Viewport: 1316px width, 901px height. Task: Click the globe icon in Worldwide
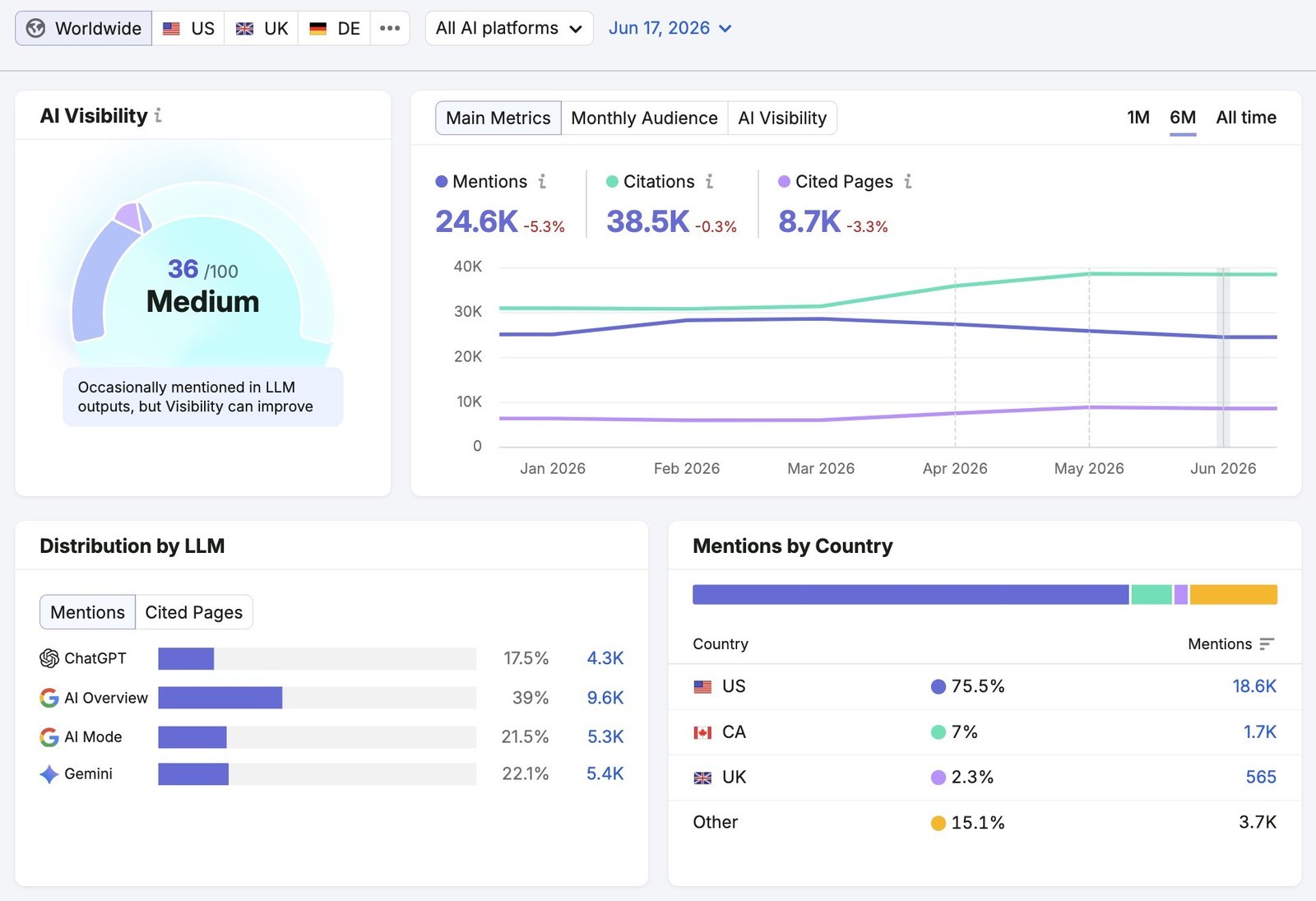(x=35, y=29)
